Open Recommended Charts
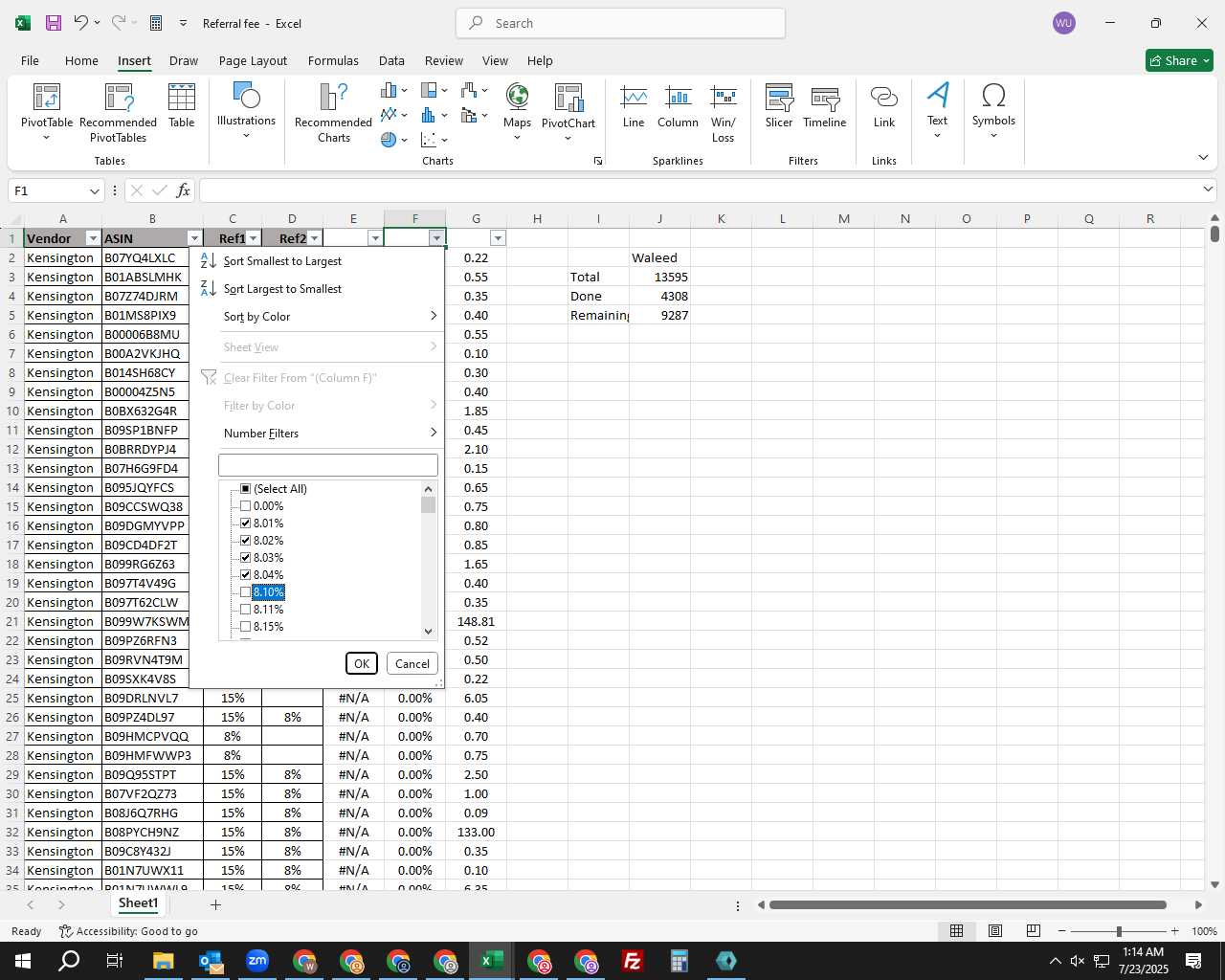 point(333,113)
